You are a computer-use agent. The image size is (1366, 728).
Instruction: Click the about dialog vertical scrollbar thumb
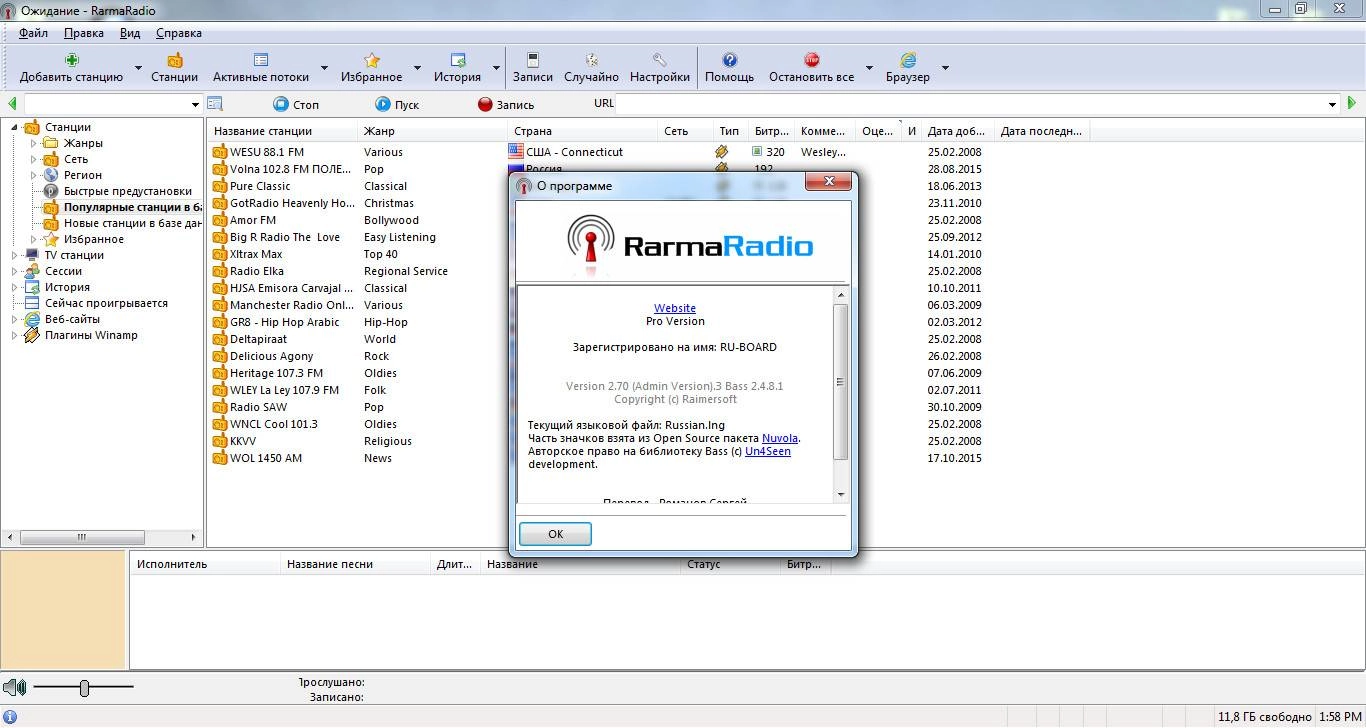[840, 382]
